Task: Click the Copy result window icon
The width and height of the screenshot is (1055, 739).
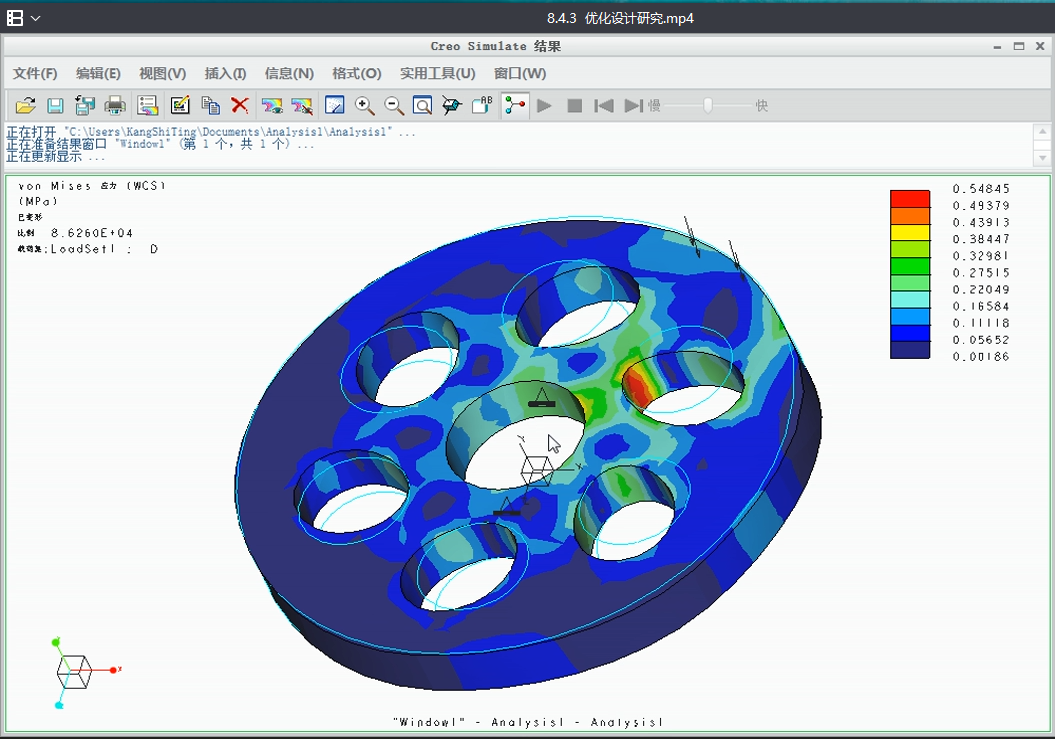Action: coord(211,106)
